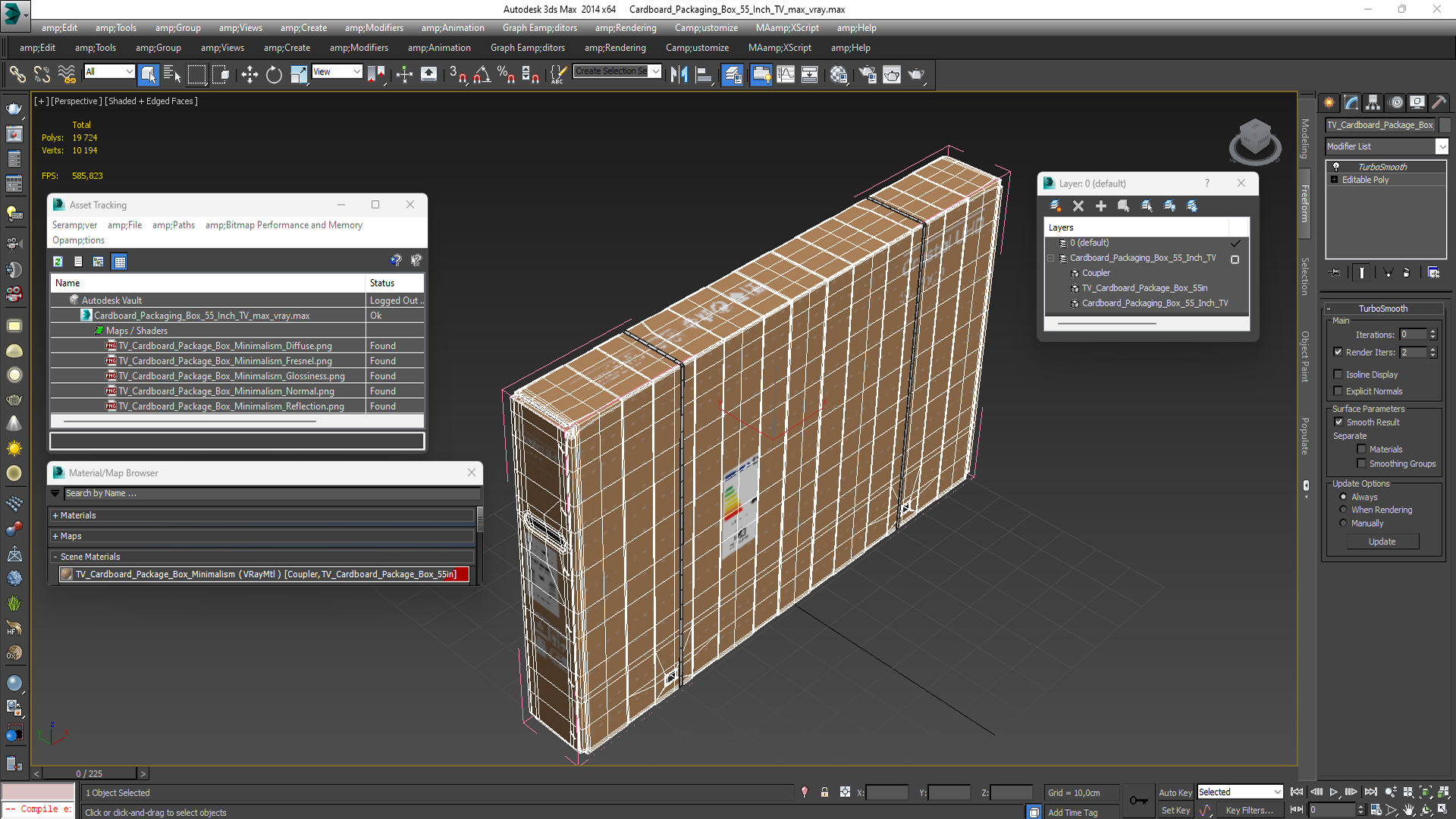Enable Isoline Display checkbox

tap(1338, 375)
